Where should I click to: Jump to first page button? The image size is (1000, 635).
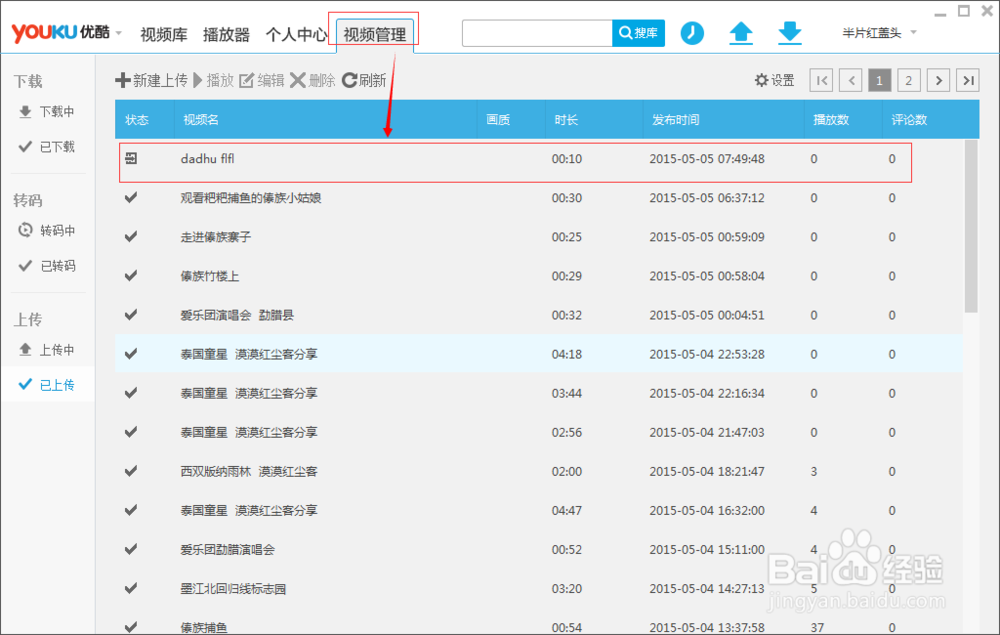point(822,80)
